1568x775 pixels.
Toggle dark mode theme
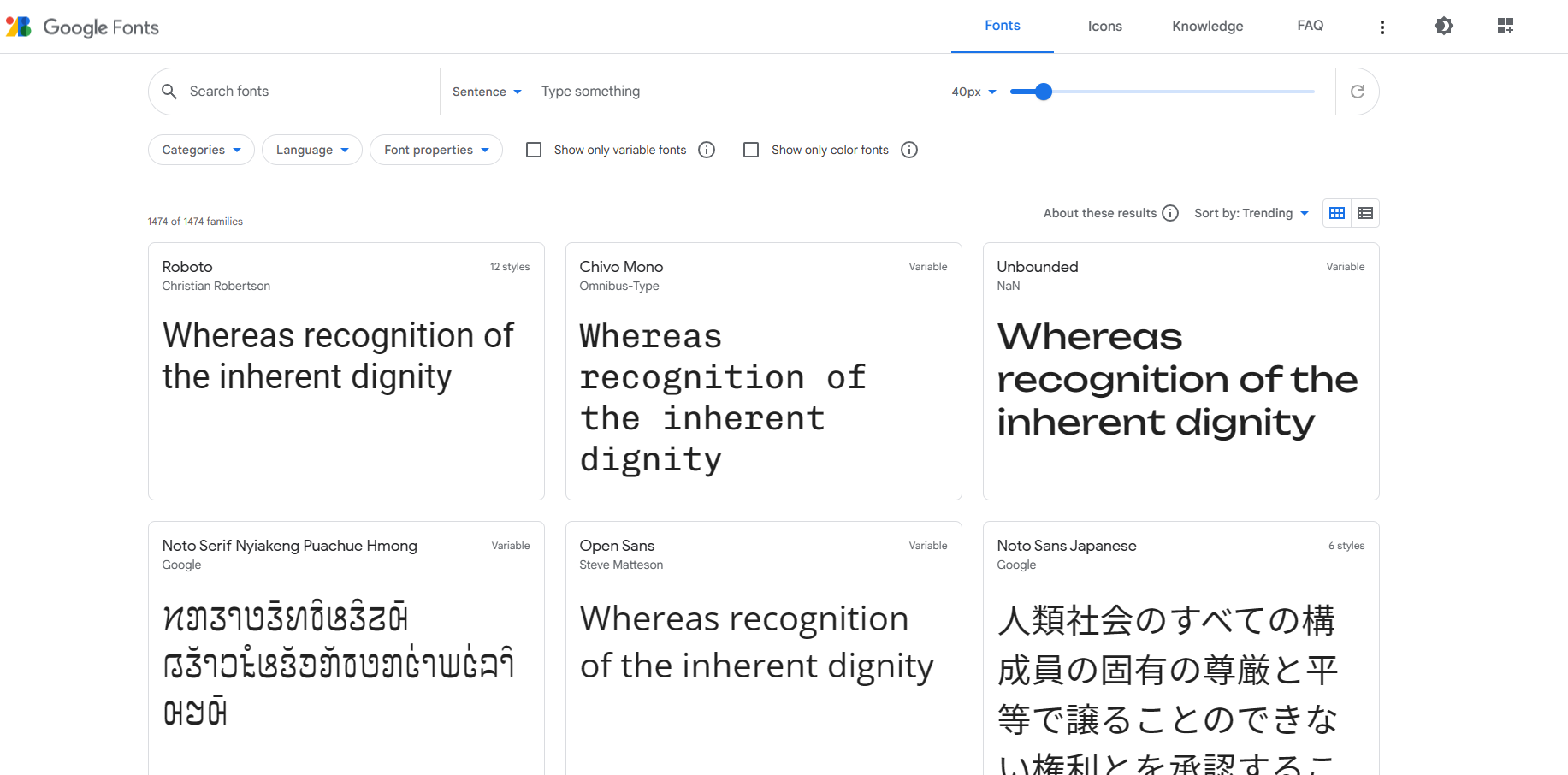(x=1443, y=26)
